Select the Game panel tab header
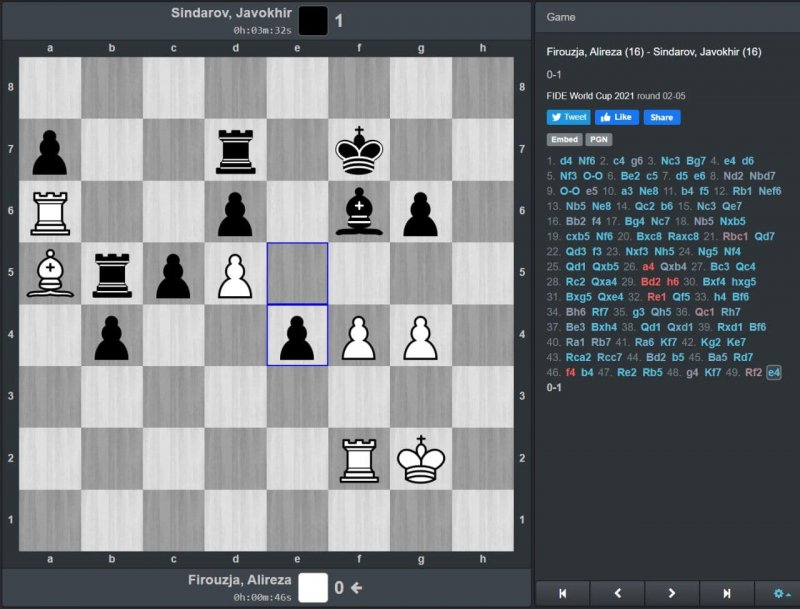 (x=561, y=17)
